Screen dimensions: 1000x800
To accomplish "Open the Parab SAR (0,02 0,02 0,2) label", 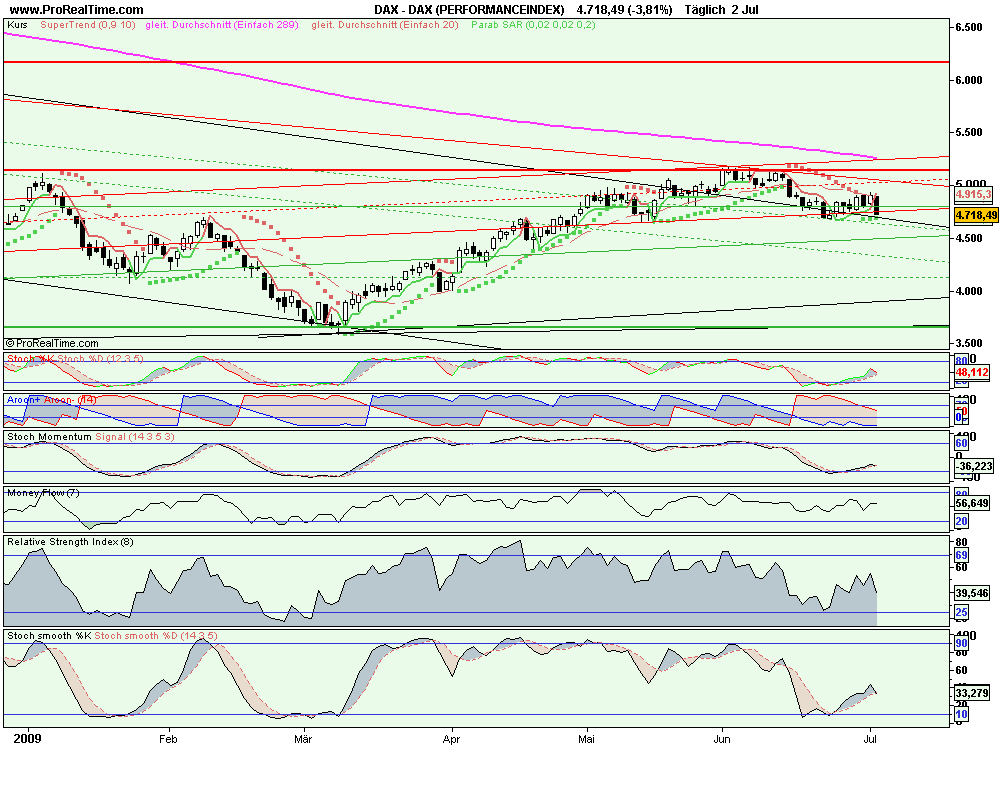I will tap(532, 27).
